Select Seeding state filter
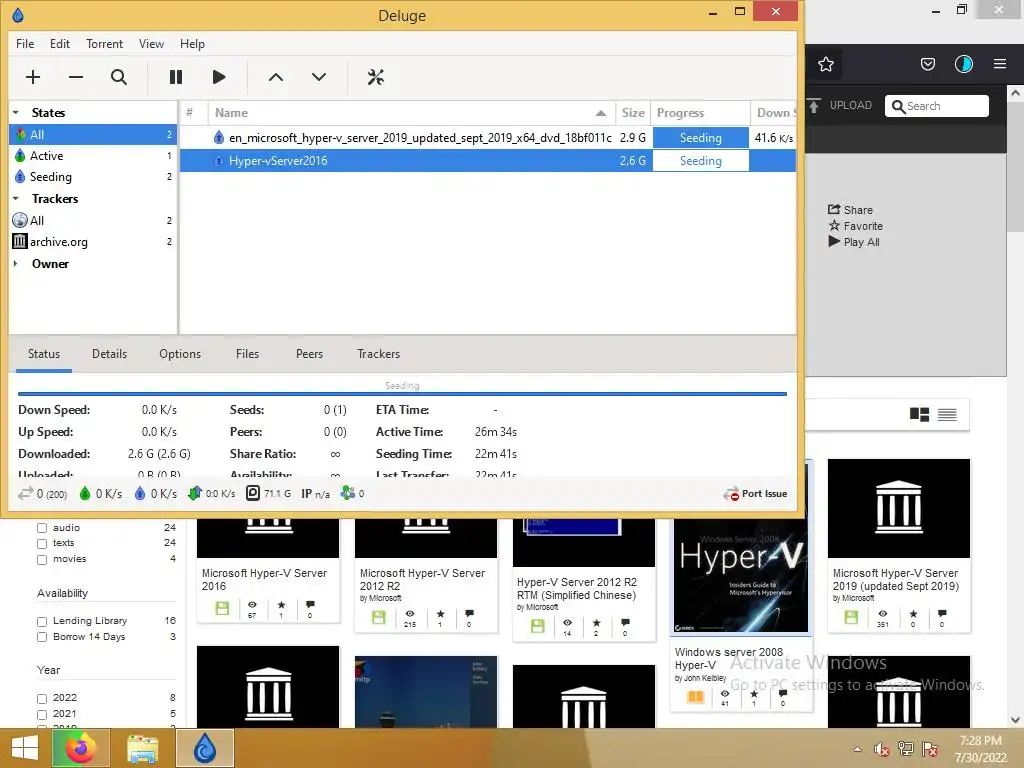The width and height of the screenshot is (1024, 768). point(93,176)
